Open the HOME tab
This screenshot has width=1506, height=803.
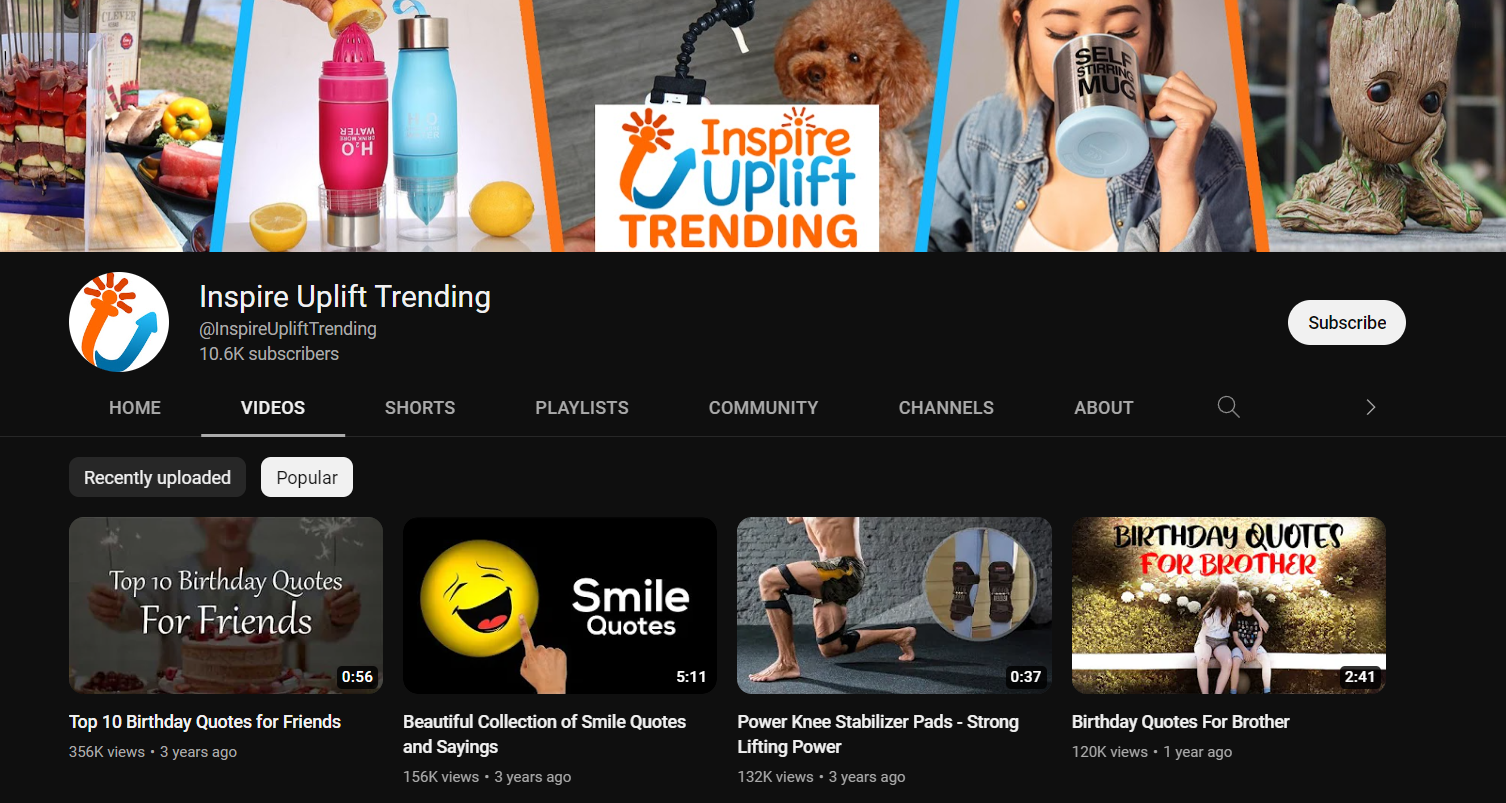[x=135, y=408]
